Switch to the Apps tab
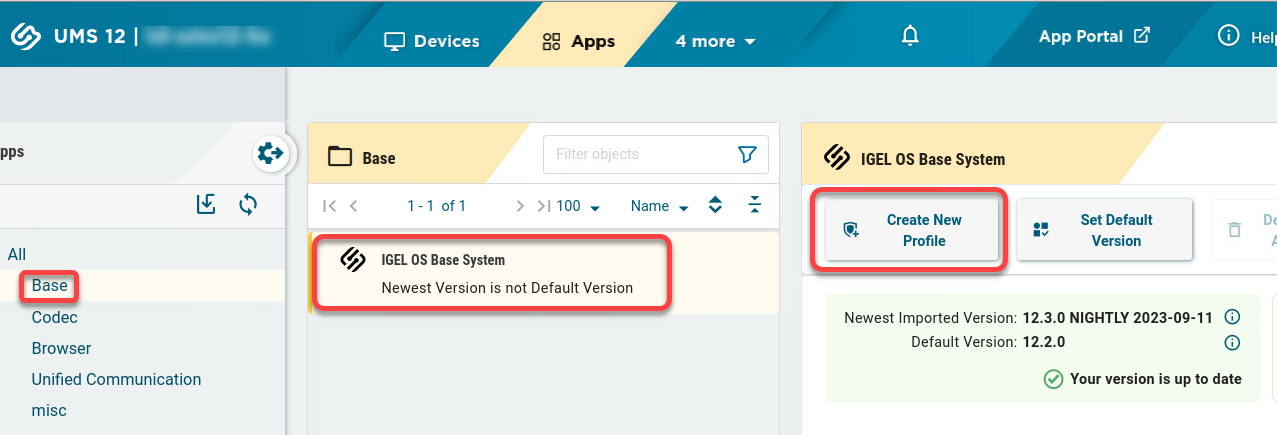 578,41
